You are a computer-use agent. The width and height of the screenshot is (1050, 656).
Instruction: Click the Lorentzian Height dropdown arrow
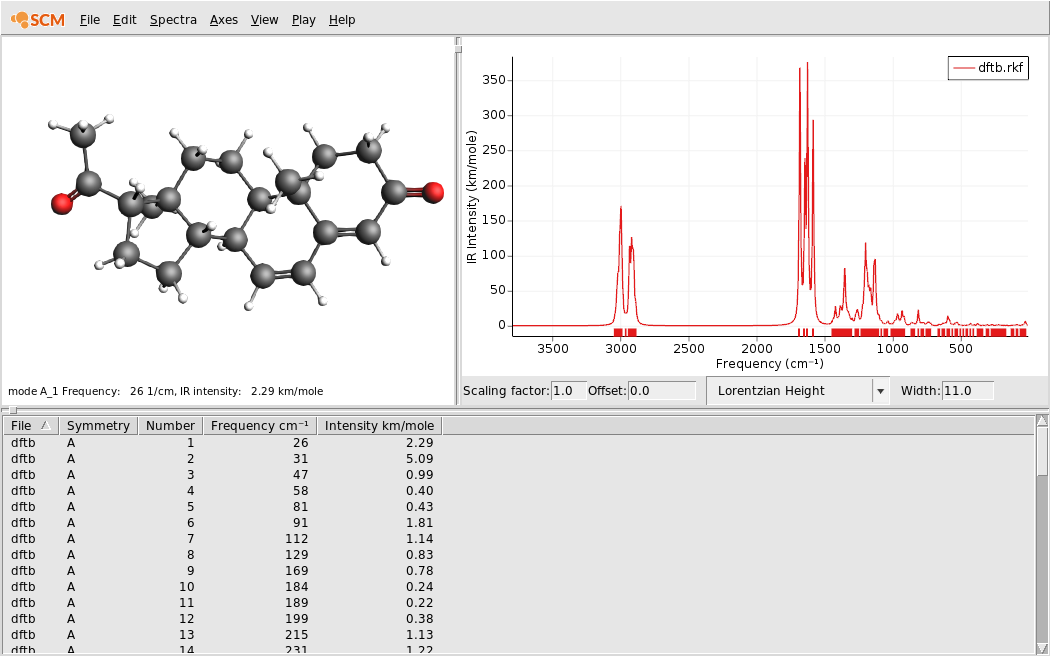tap(881, 392)
